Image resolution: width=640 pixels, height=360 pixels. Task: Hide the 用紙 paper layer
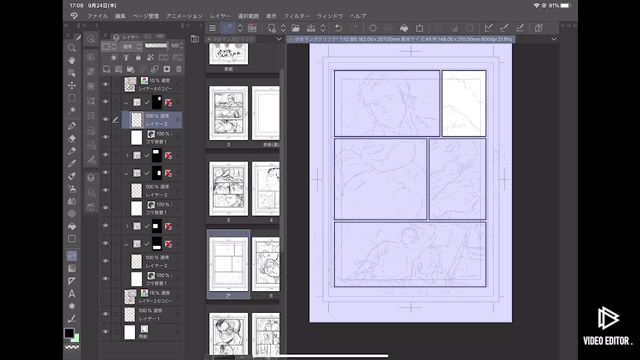click(x=105, y=332)
